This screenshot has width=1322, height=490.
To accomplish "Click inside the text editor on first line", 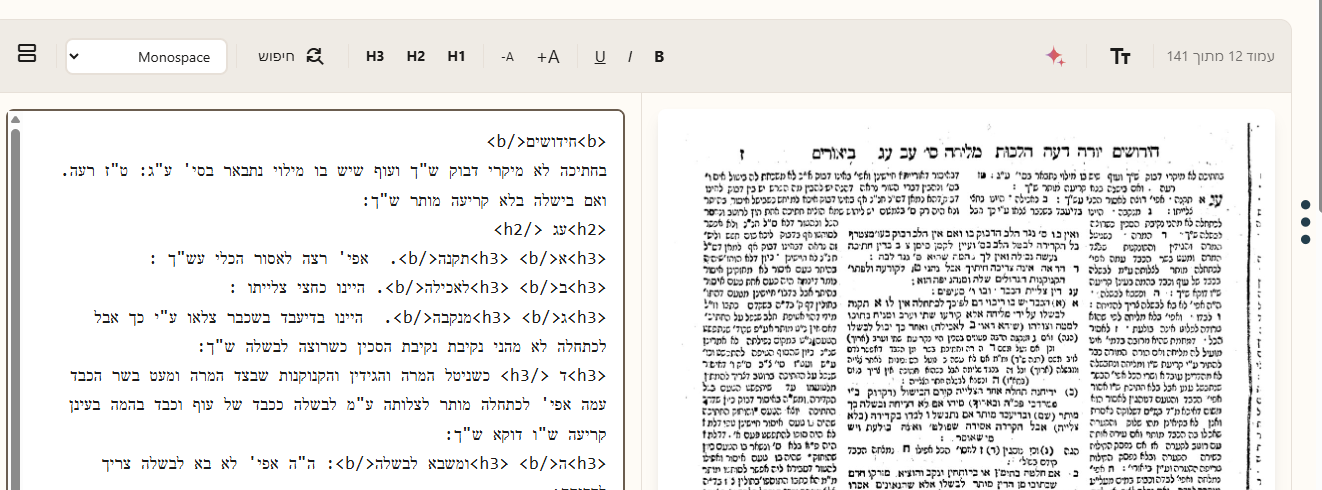I will click(x=400, y=141).
